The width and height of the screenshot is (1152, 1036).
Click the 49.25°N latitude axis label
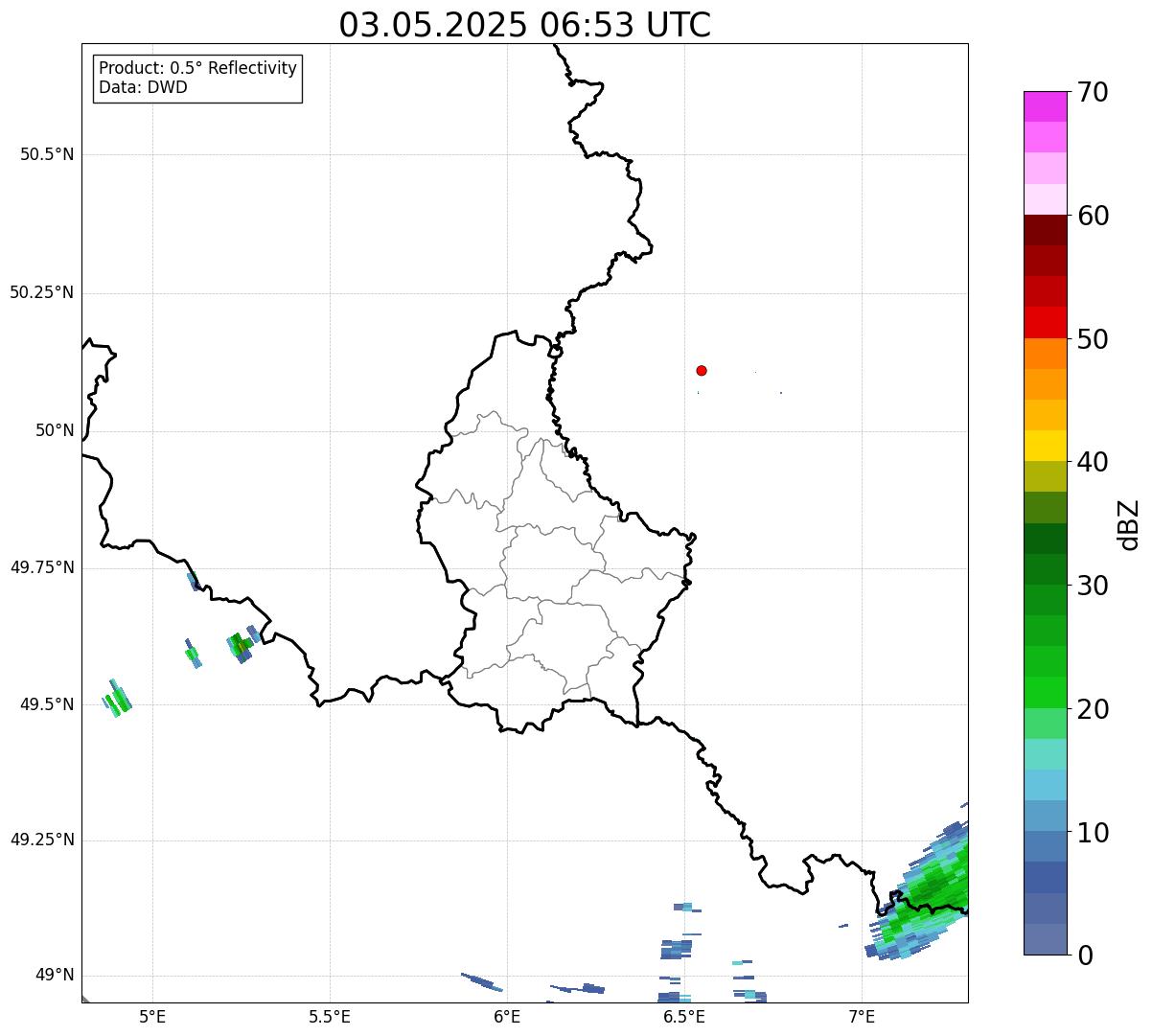[x=41, y=840]
